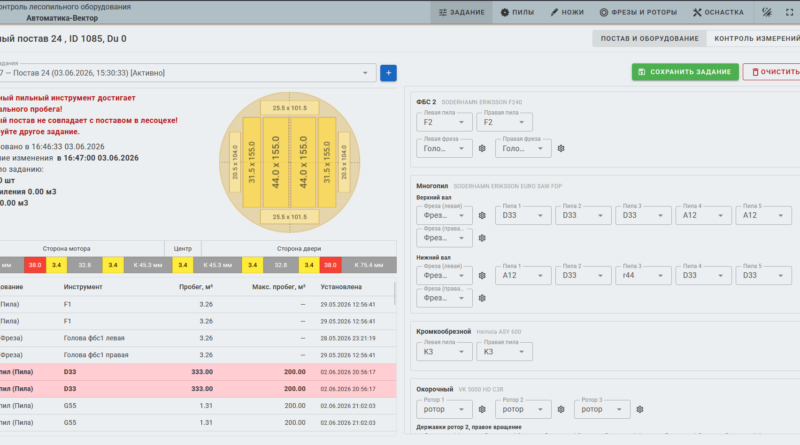Click gear icon next to Ротор 1
This screenshot has width=800, height=445.
click(482, 409)
